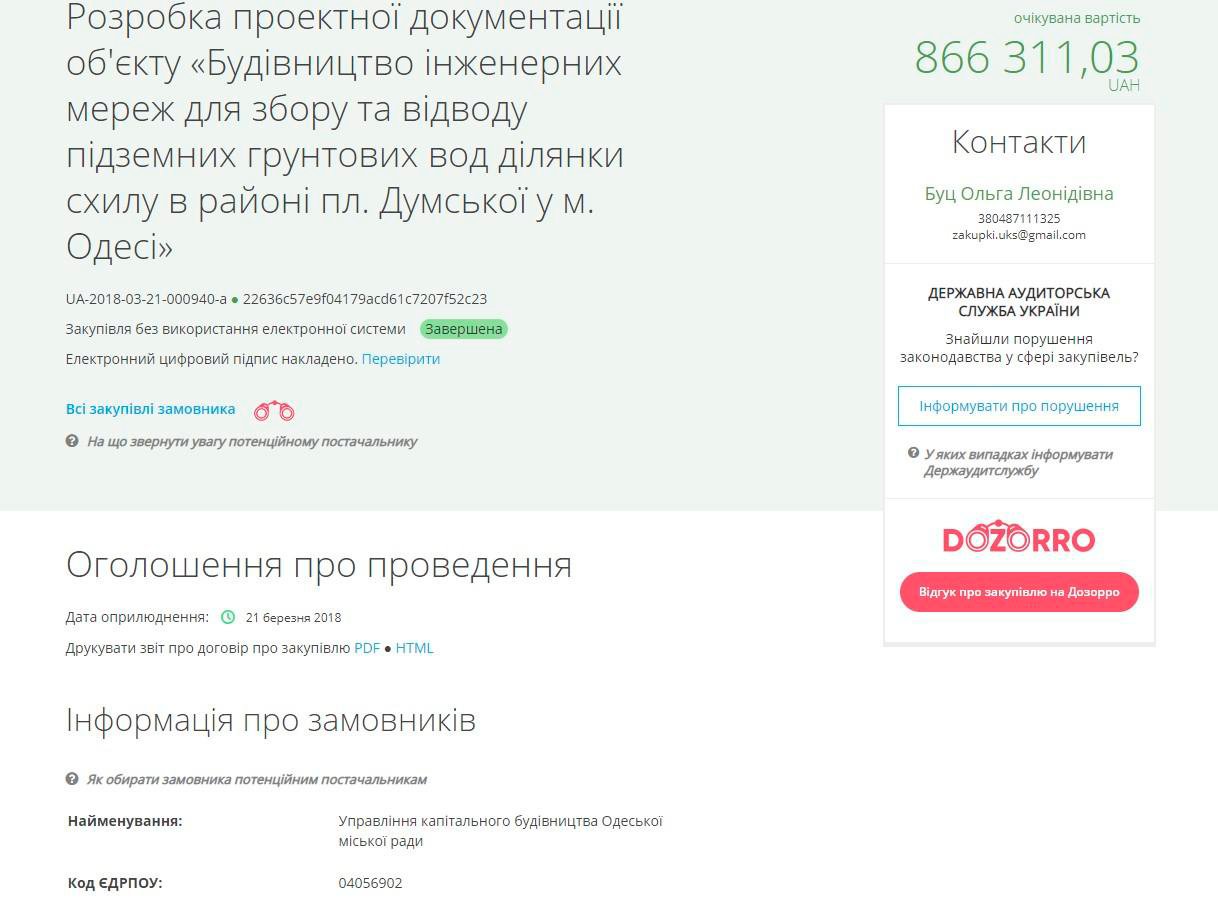Screen dimensions: 1218x900
Task: Click the red binoculars icon
Action: click(x=274, y=410)
